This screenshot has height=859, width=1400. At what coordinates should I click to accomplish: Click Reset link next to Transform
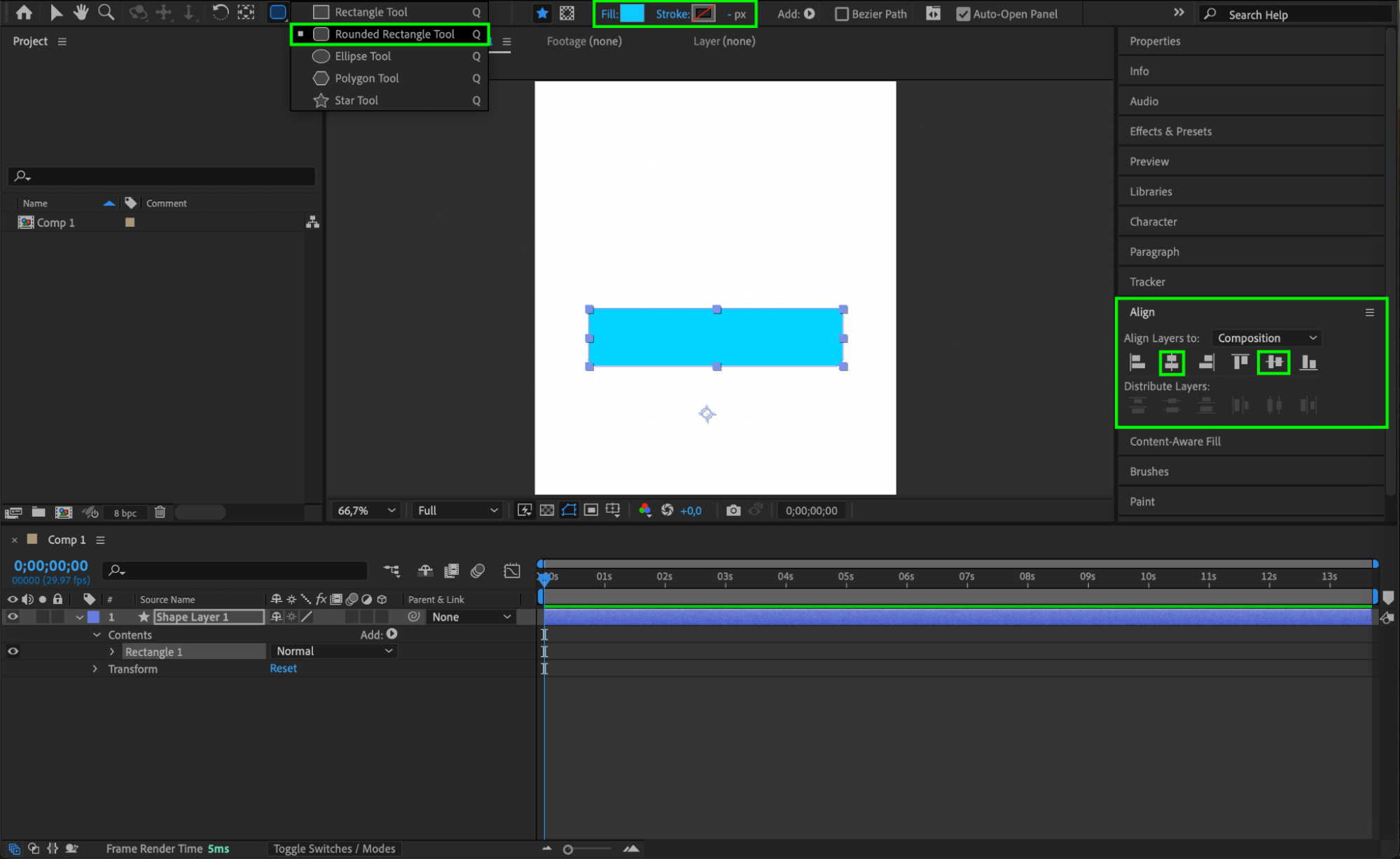tap(283, 669)
